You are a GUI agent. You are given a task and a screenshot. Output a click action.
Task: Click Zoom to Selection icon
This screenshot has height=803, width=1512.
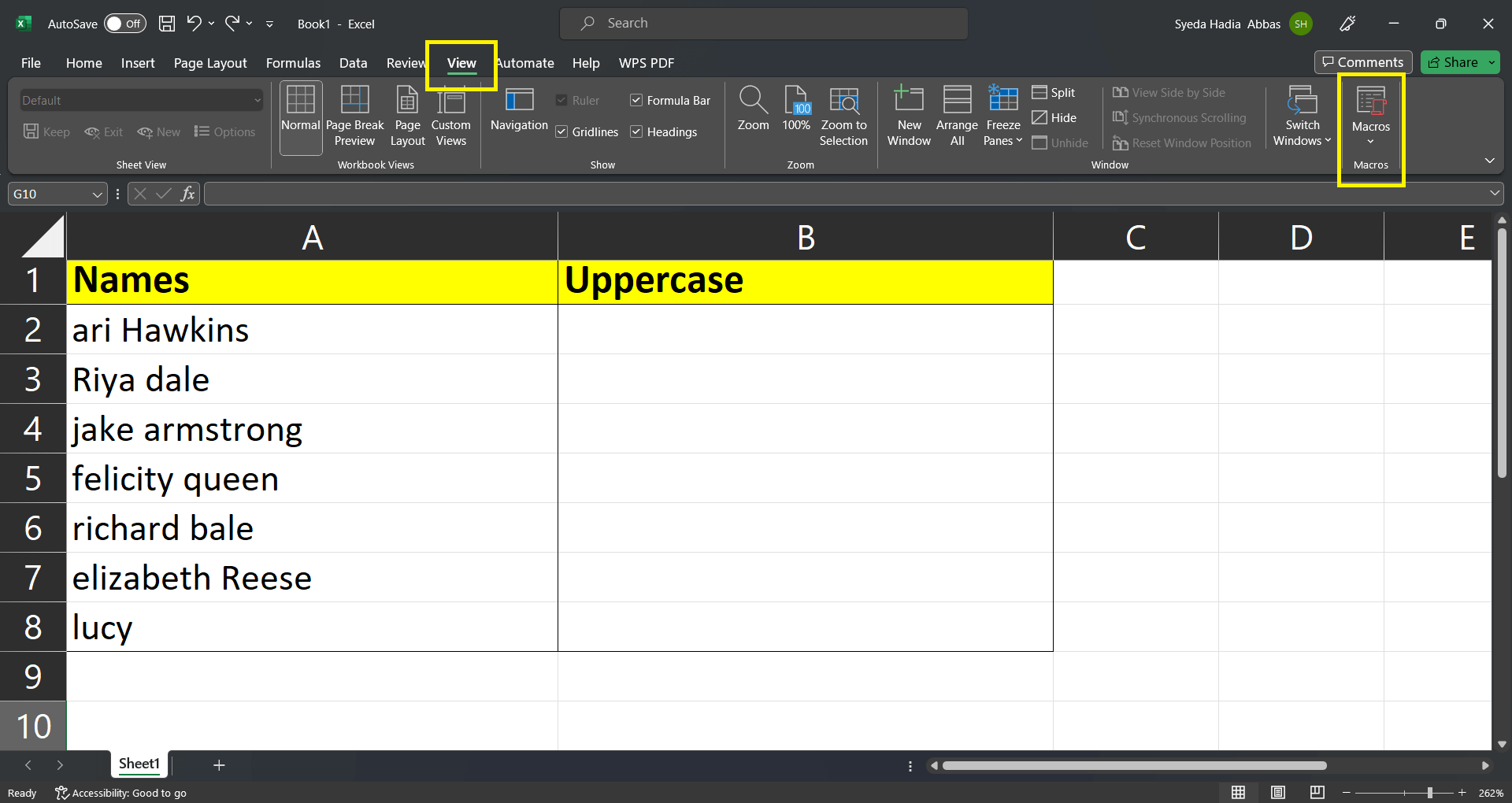pyautogui.click(x=843, y=101)
